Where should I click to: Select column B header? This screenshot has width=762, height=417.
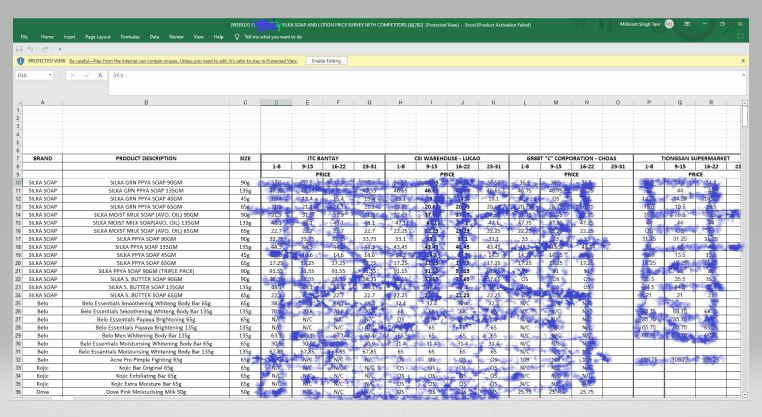pos(146,103)
